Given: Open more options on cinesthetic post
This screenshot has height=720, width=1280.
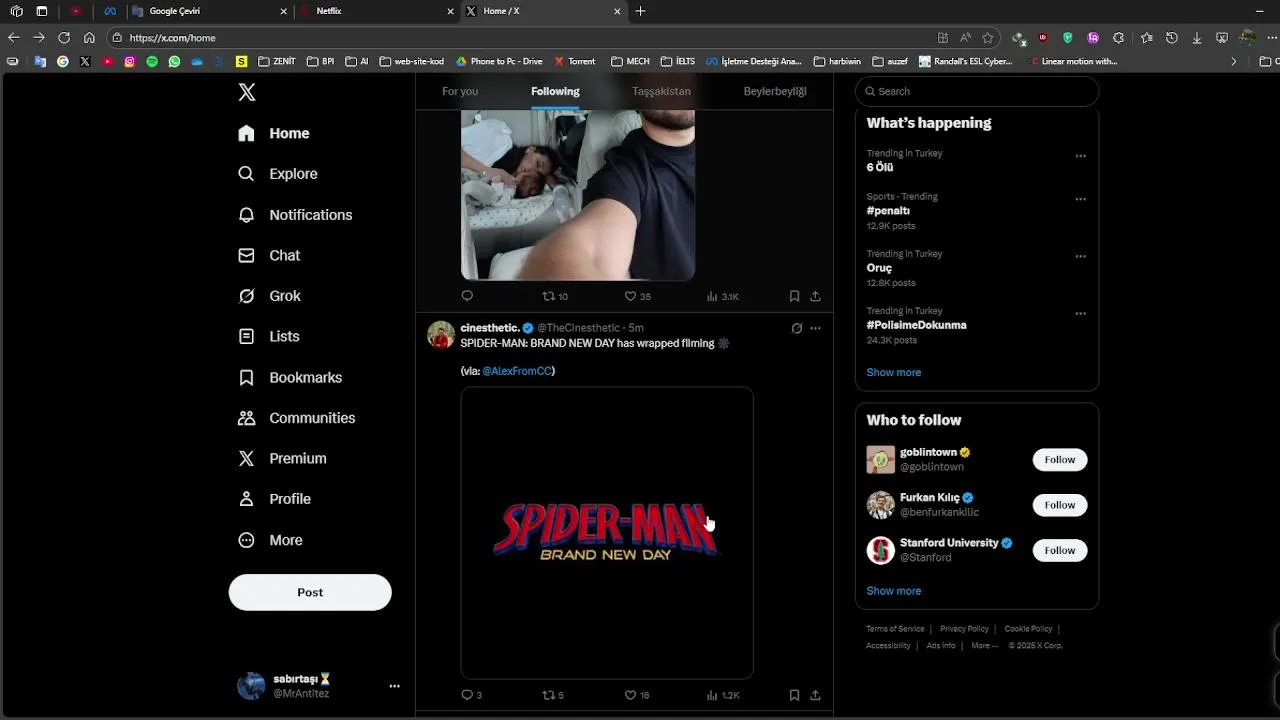Looking at the screenshot, I should pos(815,328).
